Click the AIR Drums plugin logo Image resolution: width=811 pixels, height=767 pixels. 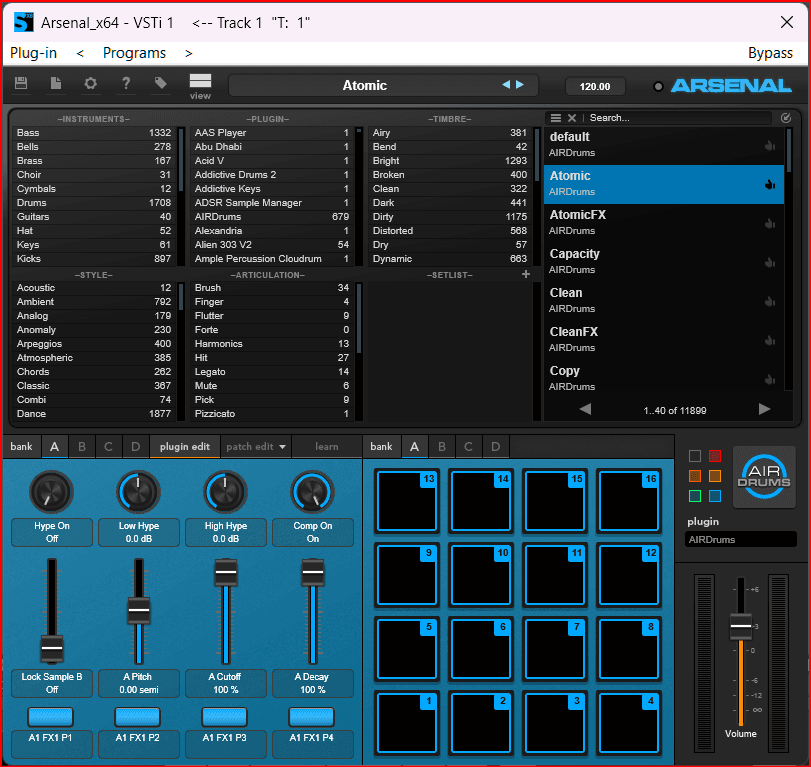[x=764, y=477]
